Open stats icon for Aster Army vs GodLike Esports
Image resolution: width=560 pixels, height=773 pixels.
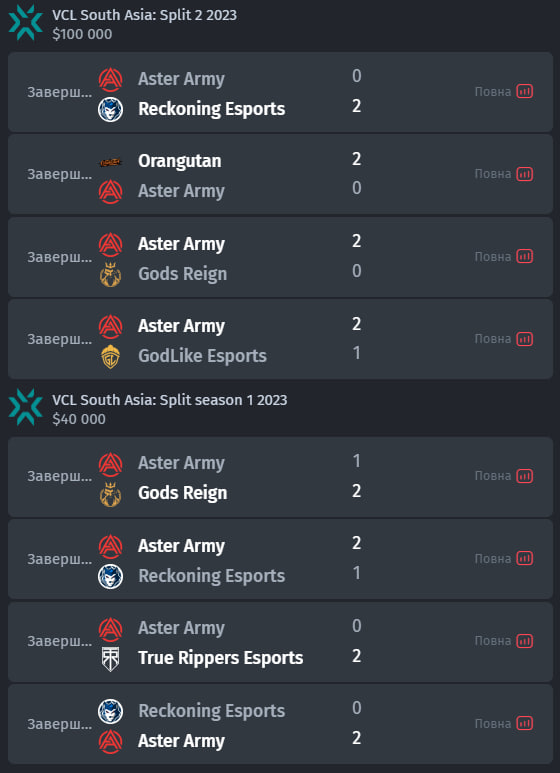click(x=525, y=339)
